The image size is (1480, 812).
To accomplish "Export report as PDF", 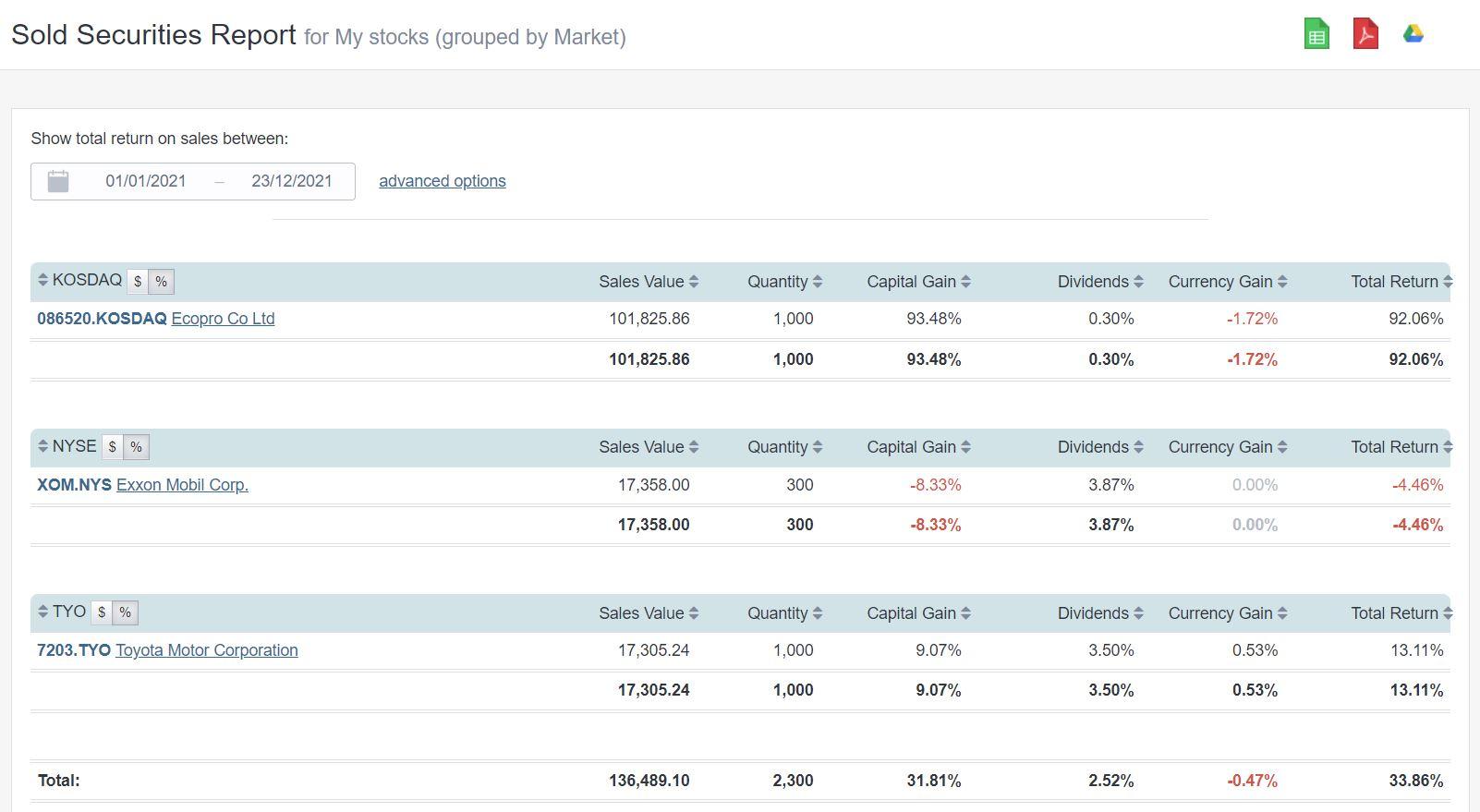I will tap(1365, 34).
